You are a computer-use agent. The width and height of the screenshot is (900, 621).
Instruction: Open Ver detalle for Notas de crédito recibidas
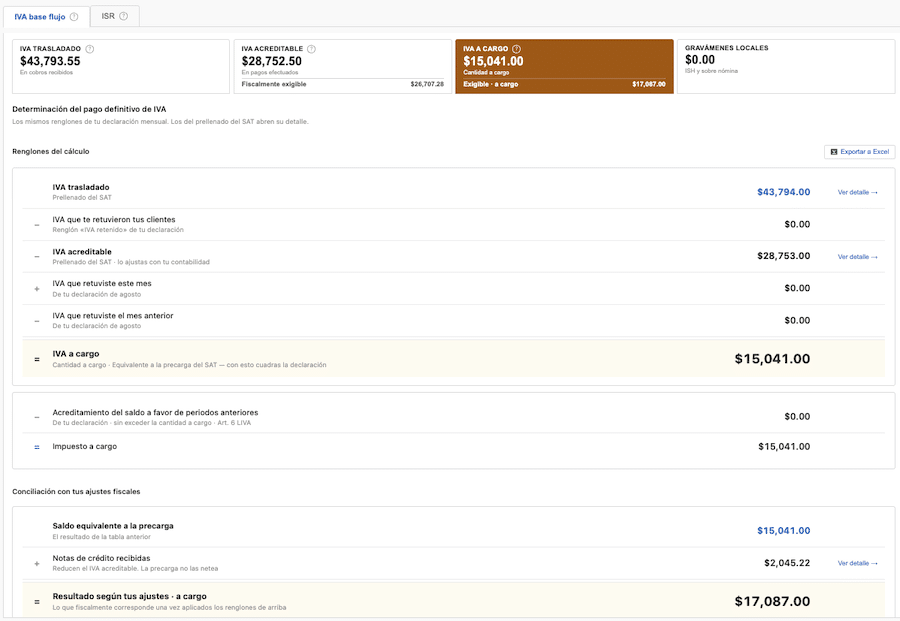point(858,563)
